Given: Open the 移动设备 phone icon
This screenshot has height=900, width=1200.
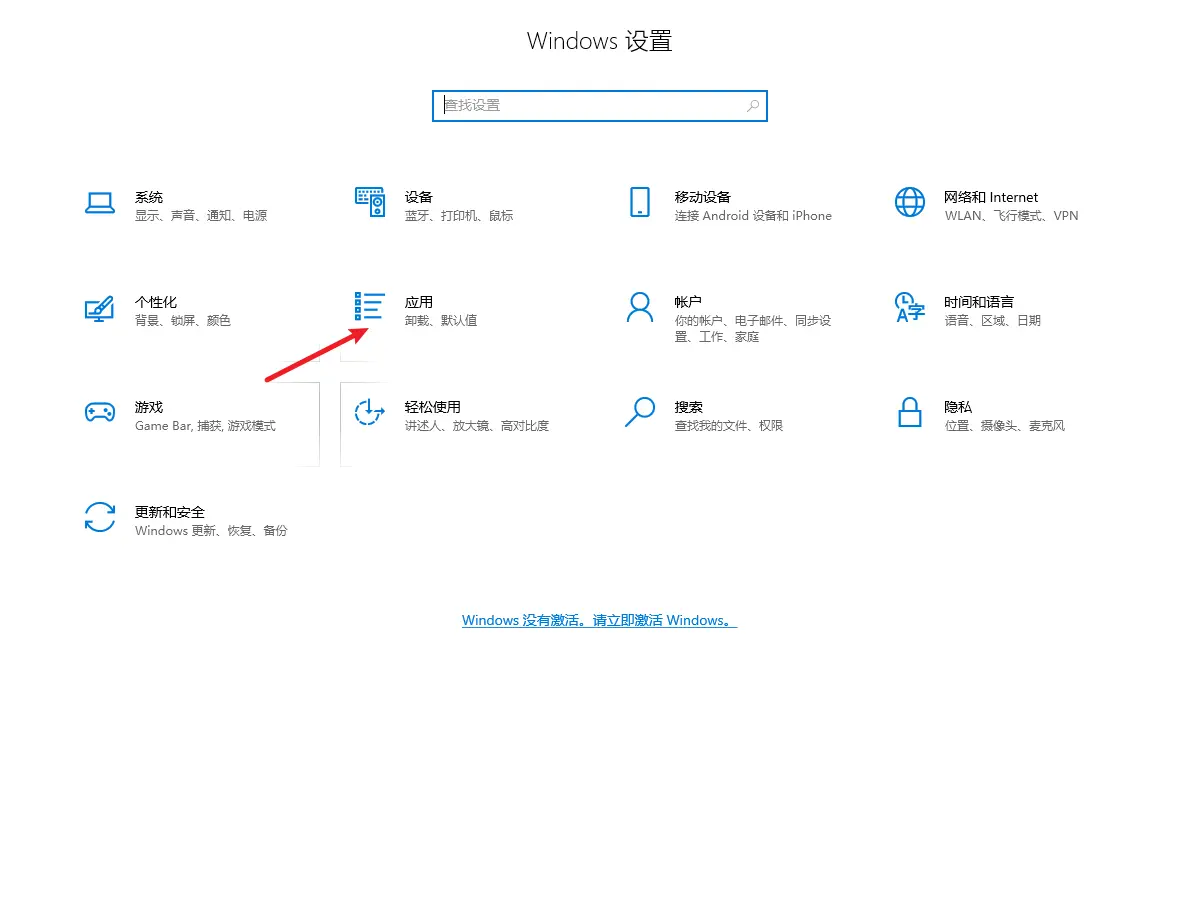Looking at the screenshot, I should pos(640,203).
